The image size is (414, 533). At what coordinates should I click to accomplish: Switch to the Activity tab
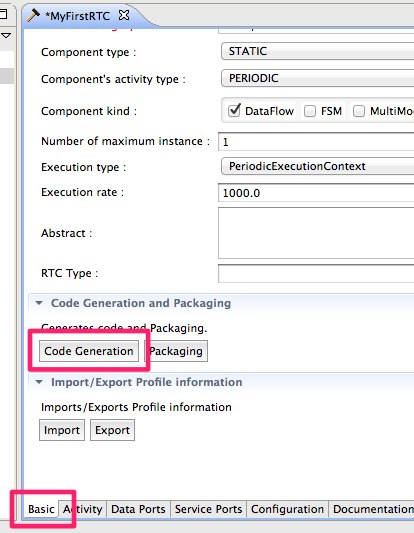pos(83,509)
